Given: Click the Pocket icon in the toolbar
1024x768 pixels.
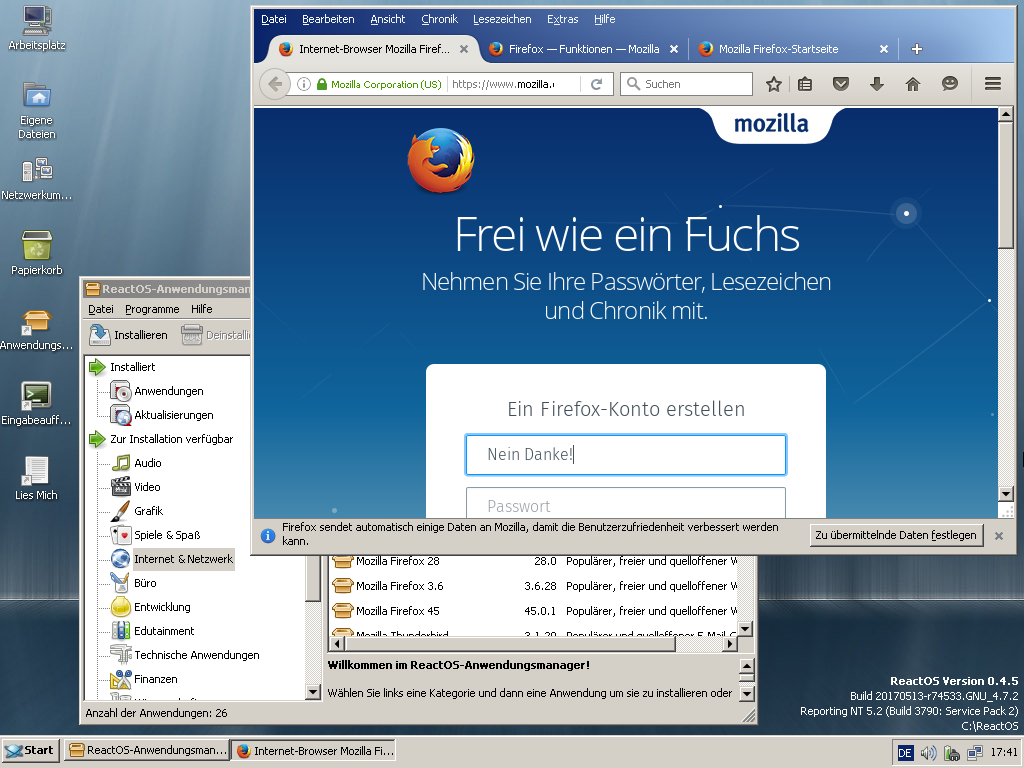Looking at the screenshot, I should [841, 85].
